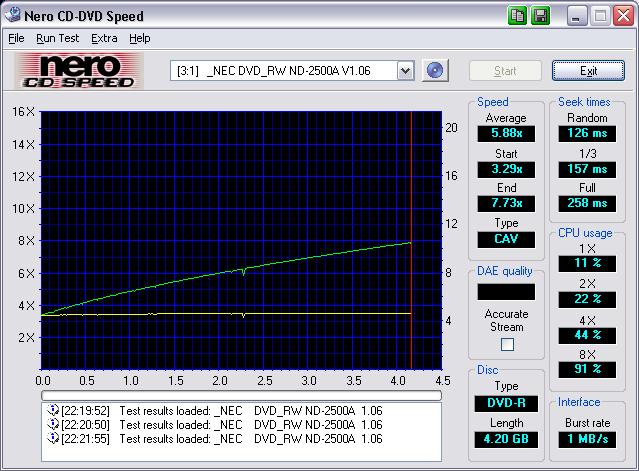The width and height of the screenshot is (639, 471).
Task: Click the progress bar below the graph
Action: pos(241,395)
